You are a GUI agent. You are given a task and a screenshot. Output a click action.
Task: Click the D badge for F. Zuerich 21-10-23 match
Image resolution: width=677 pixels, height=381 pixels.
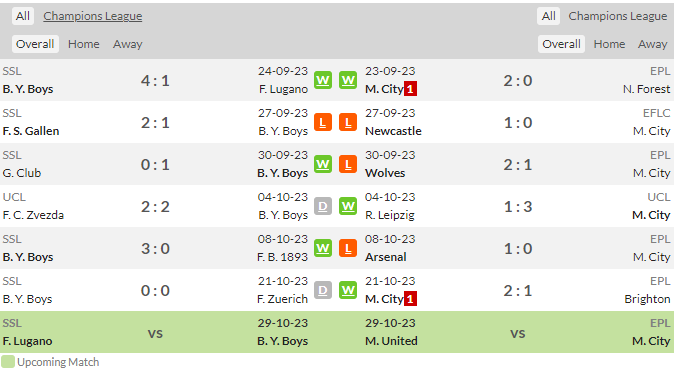click(x=323, y=290)
